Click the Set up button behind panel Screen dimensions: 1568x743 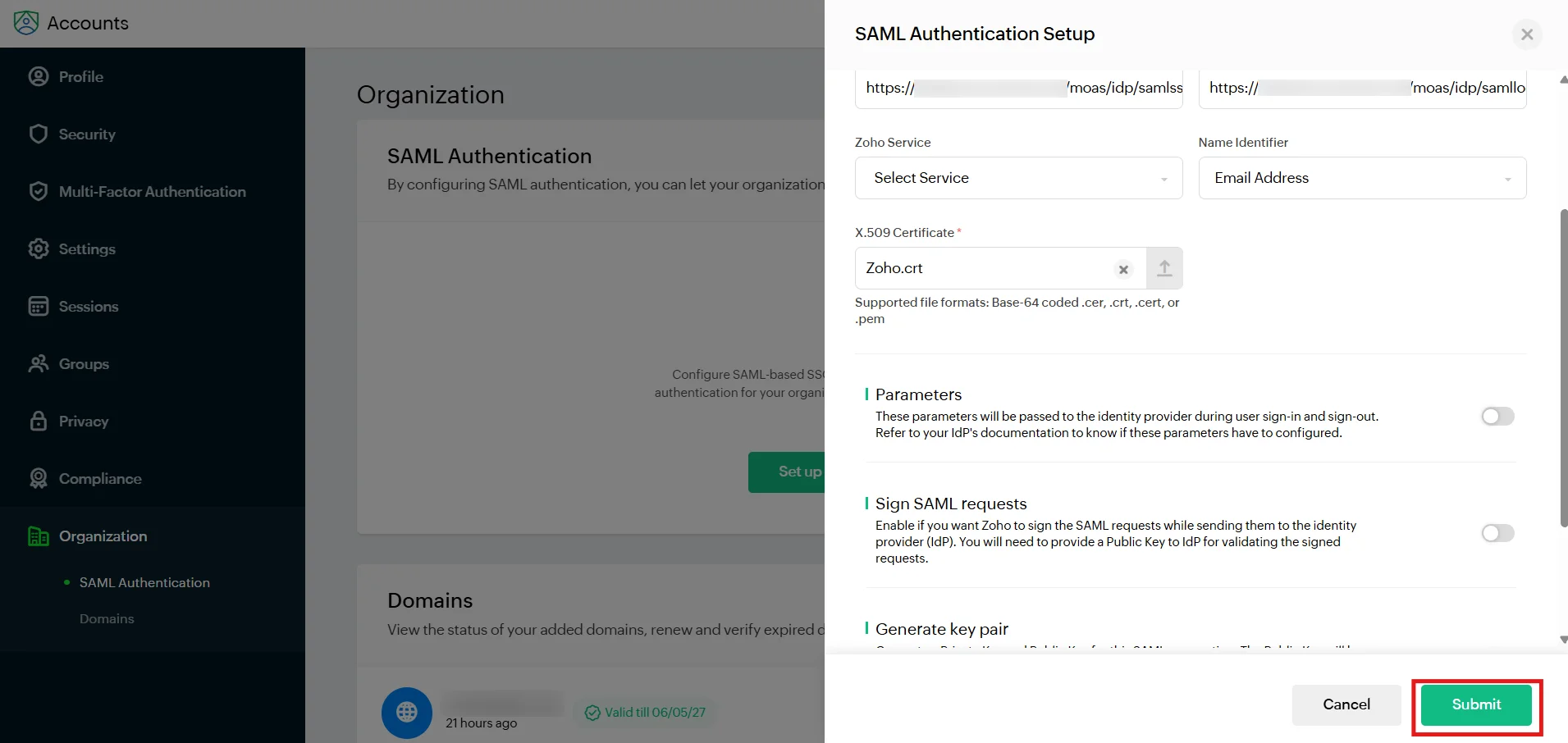click(x=786, y=472)
